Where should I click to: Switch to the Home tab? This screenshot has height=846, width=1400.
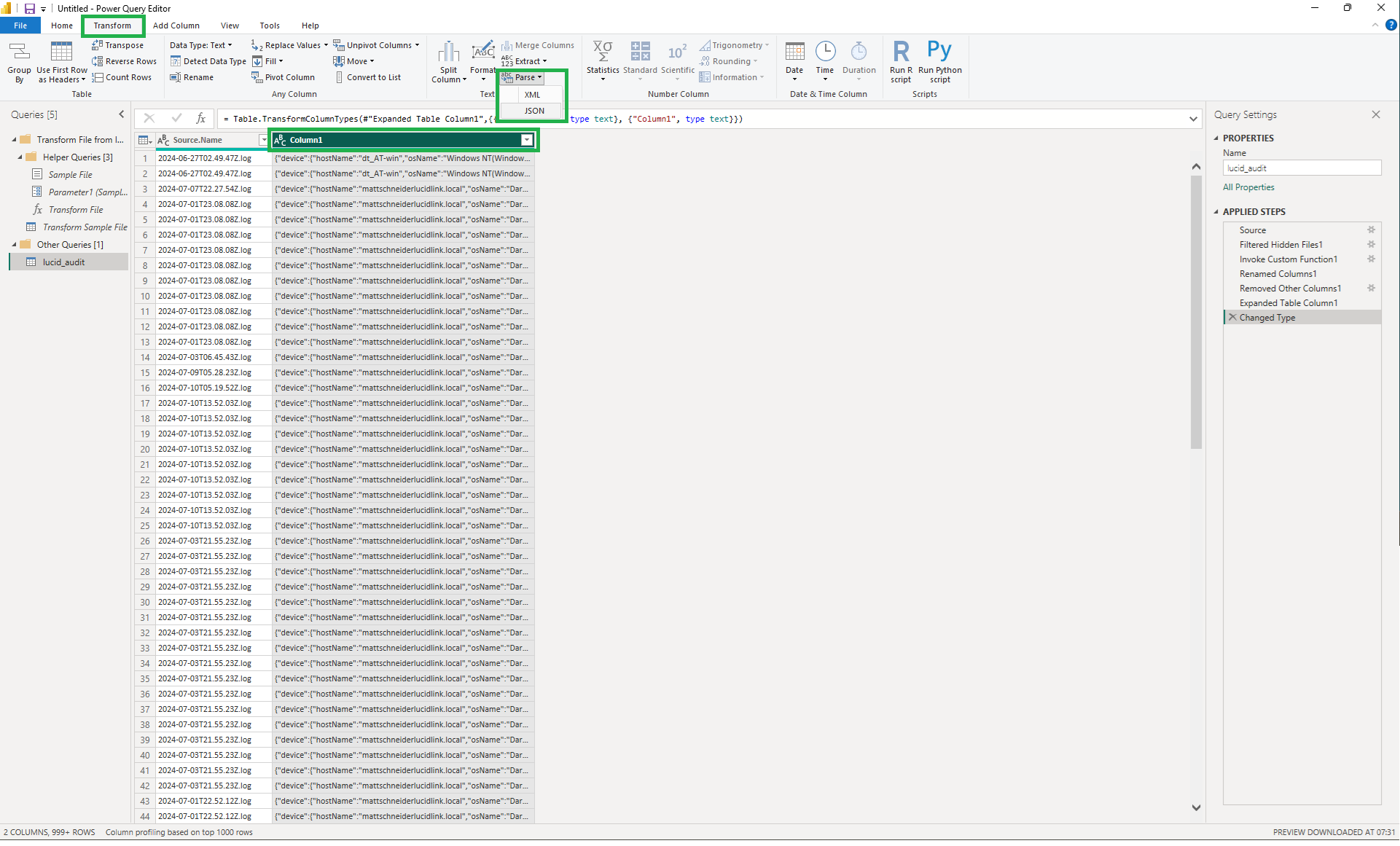[62, 26]
